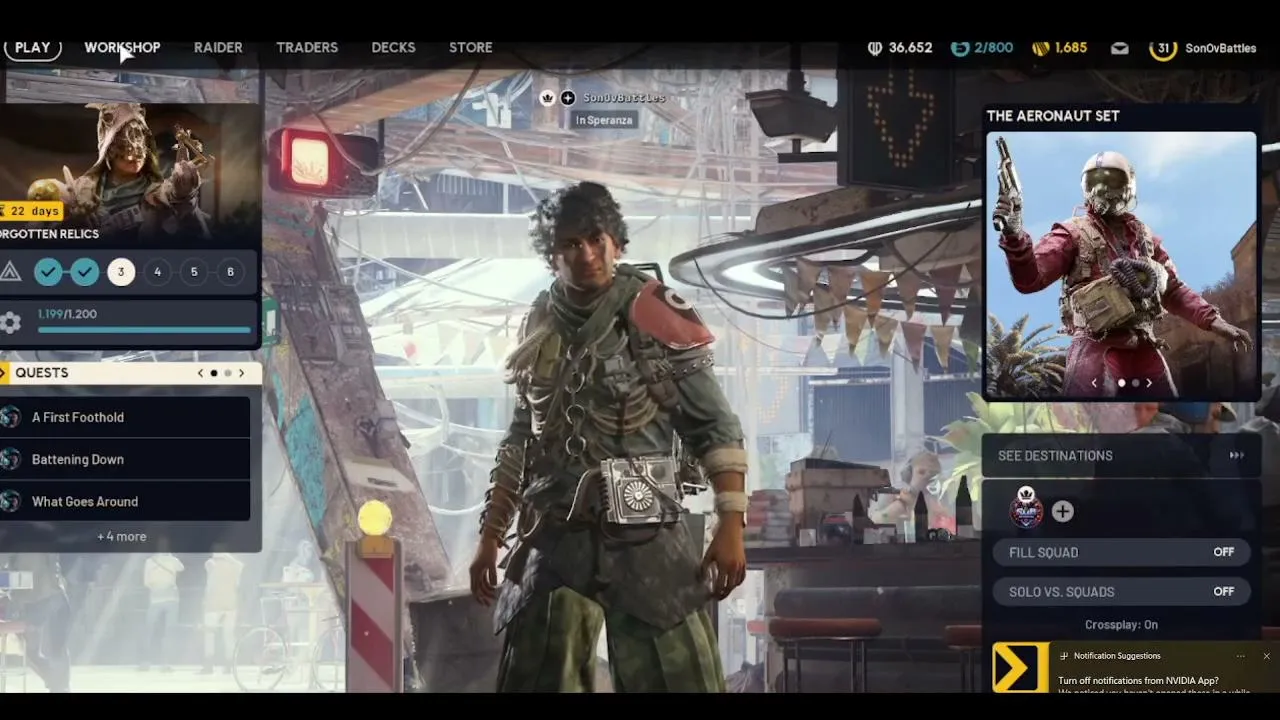Screen dimensions: 1280x720
Task: Select the first Aeronaut Set carousel dot
Action: tap(1121, 383)
